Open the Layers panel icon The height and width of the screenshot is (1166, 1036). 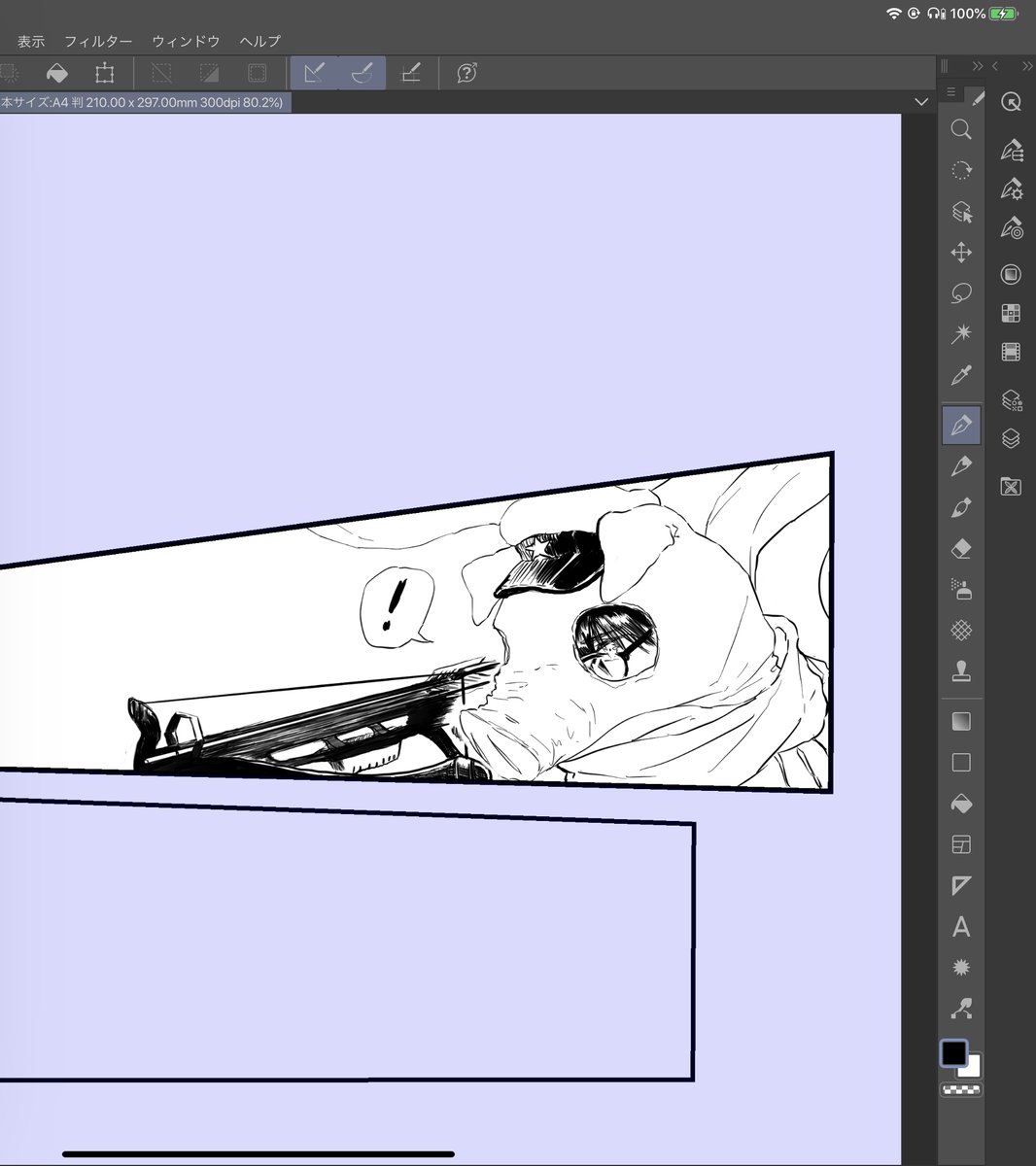[1011, 438]
